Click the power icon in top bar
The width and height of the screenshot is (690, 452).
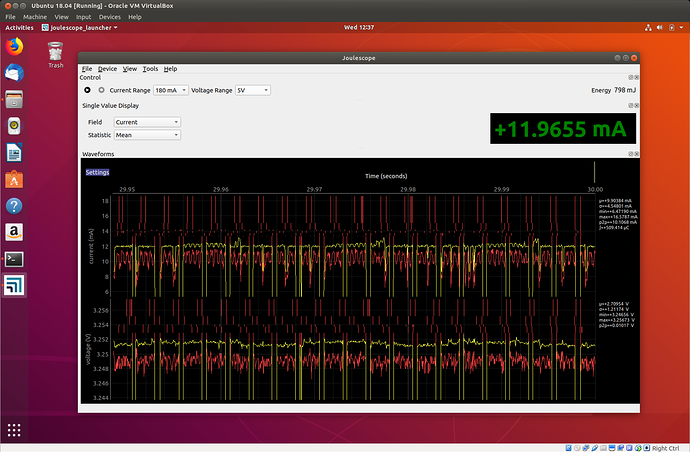(x=672, y=27)
